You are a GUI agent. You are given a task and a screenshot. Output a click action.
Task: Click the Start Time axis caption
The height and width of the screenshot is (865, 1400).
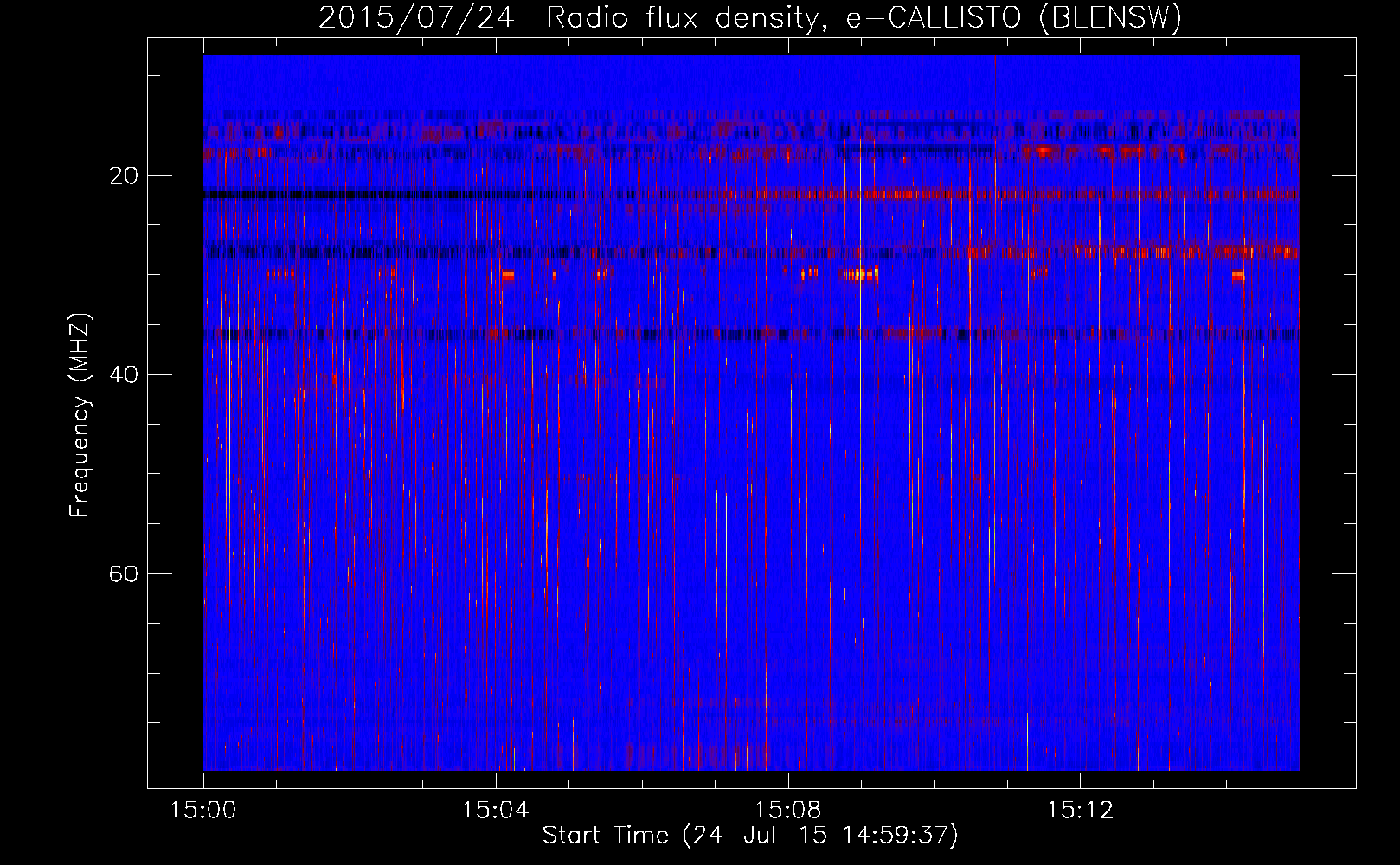(x=750, y=836)
